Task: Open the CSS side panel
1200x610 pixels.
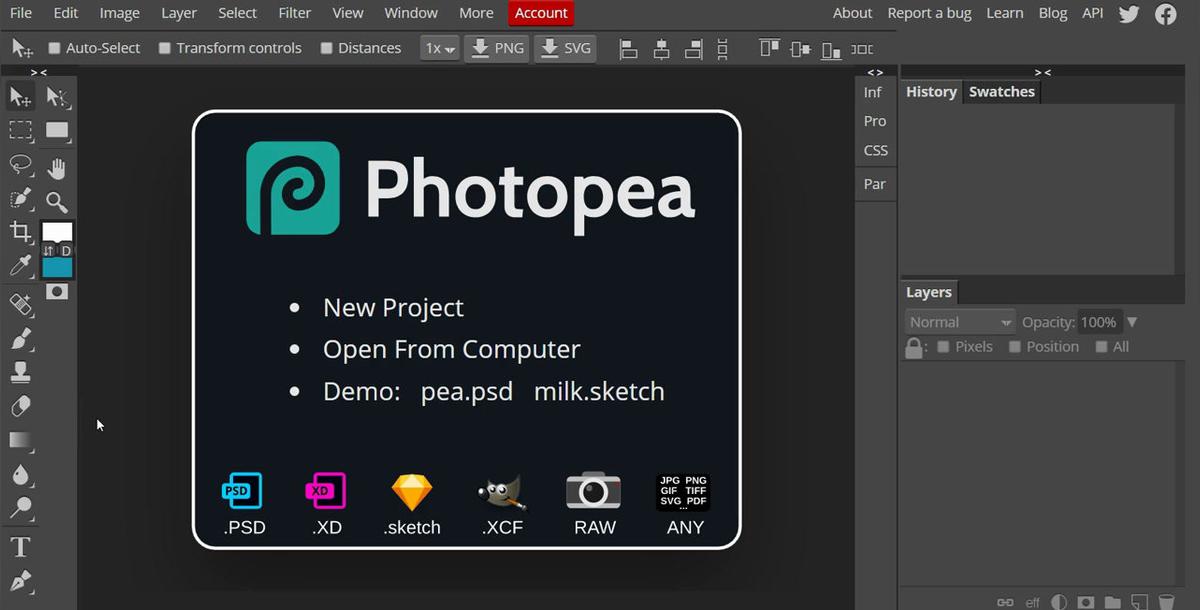Action: pos(875,150)
